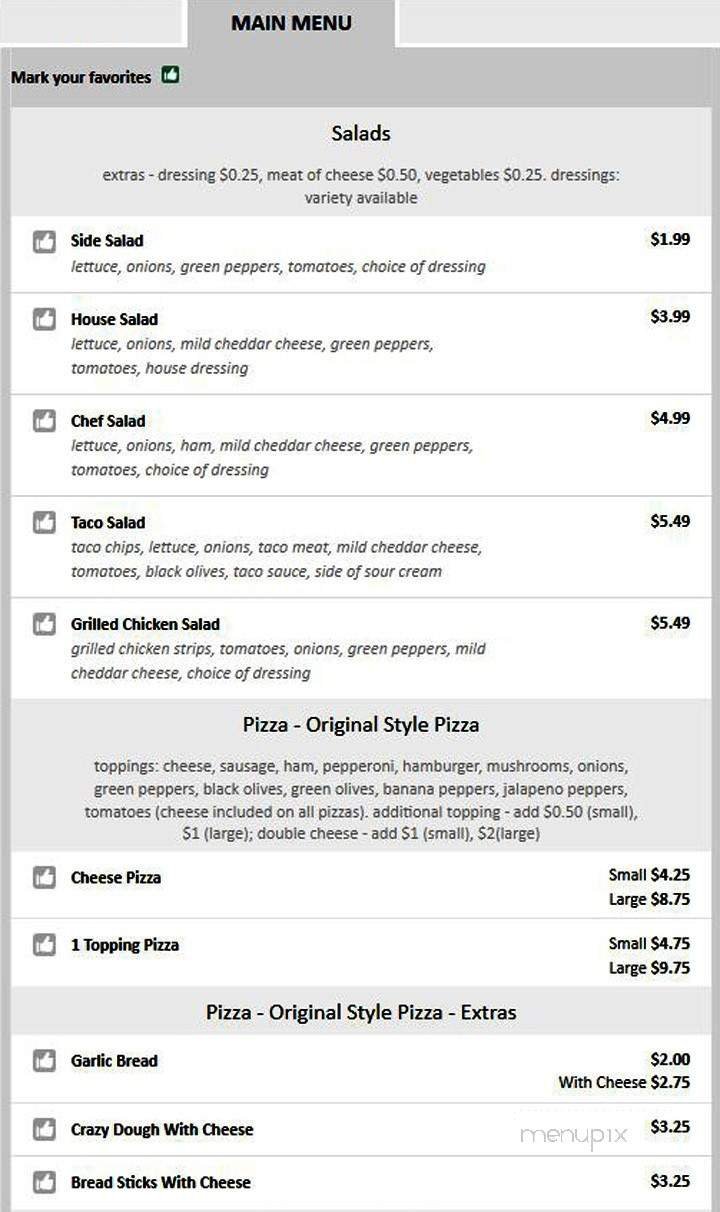720x1212 pixels.
Task: Click the green thumbs-up next to Mark your favorites
Action: [x=170, y=75]
